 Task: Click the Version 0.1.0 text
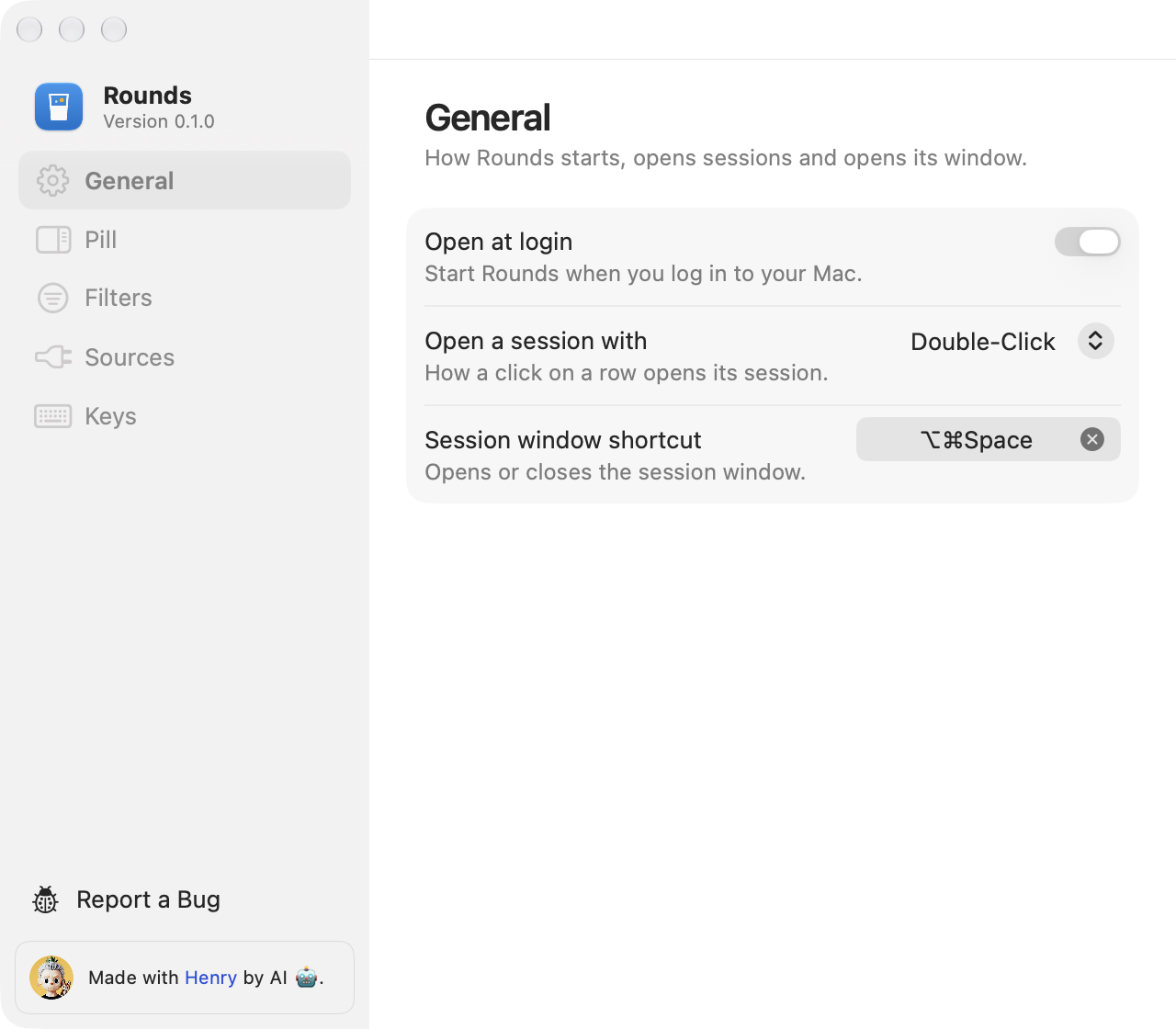[159, 121]
